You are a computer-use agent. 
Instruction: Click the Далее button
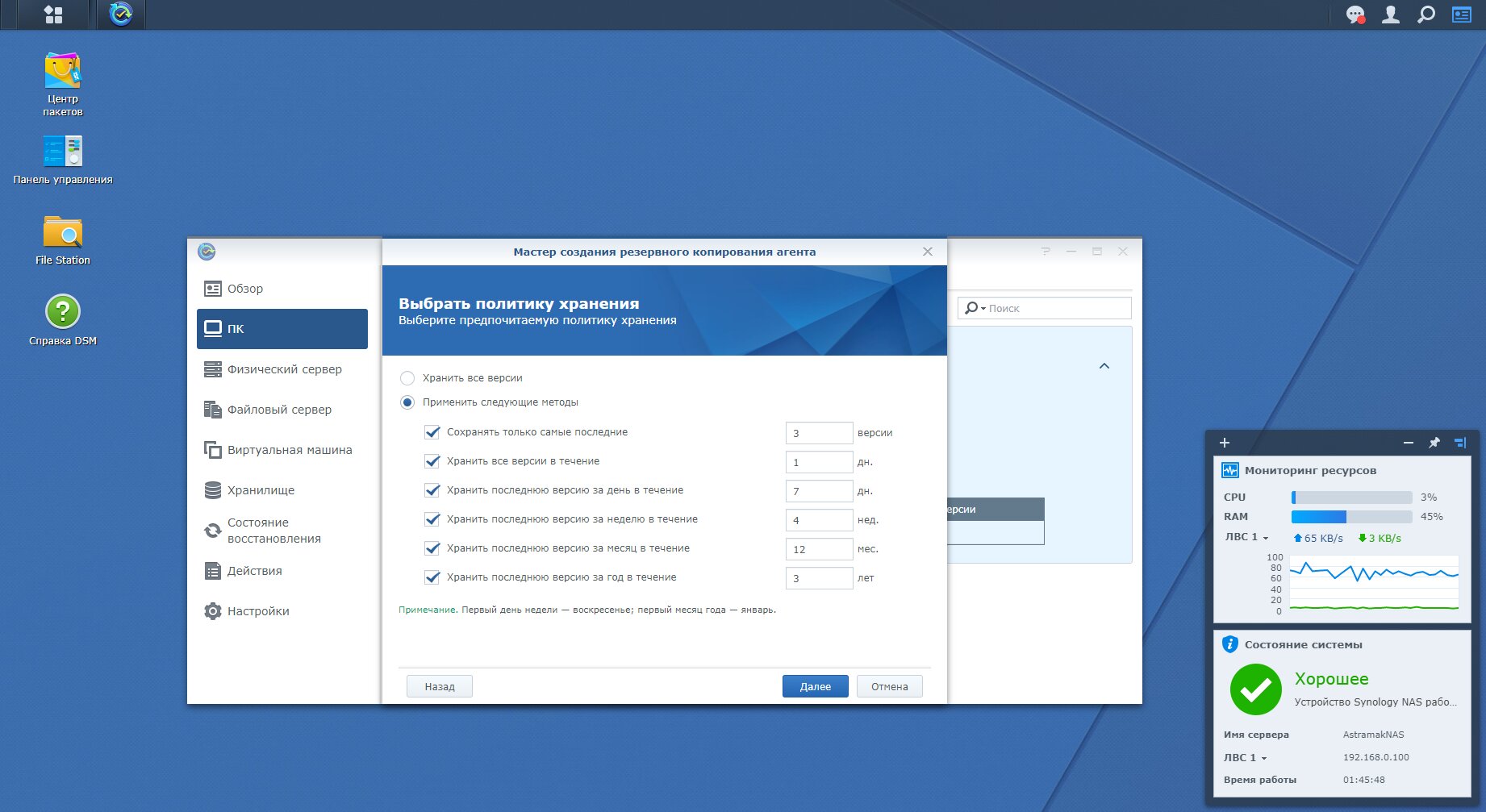[815, 686]
